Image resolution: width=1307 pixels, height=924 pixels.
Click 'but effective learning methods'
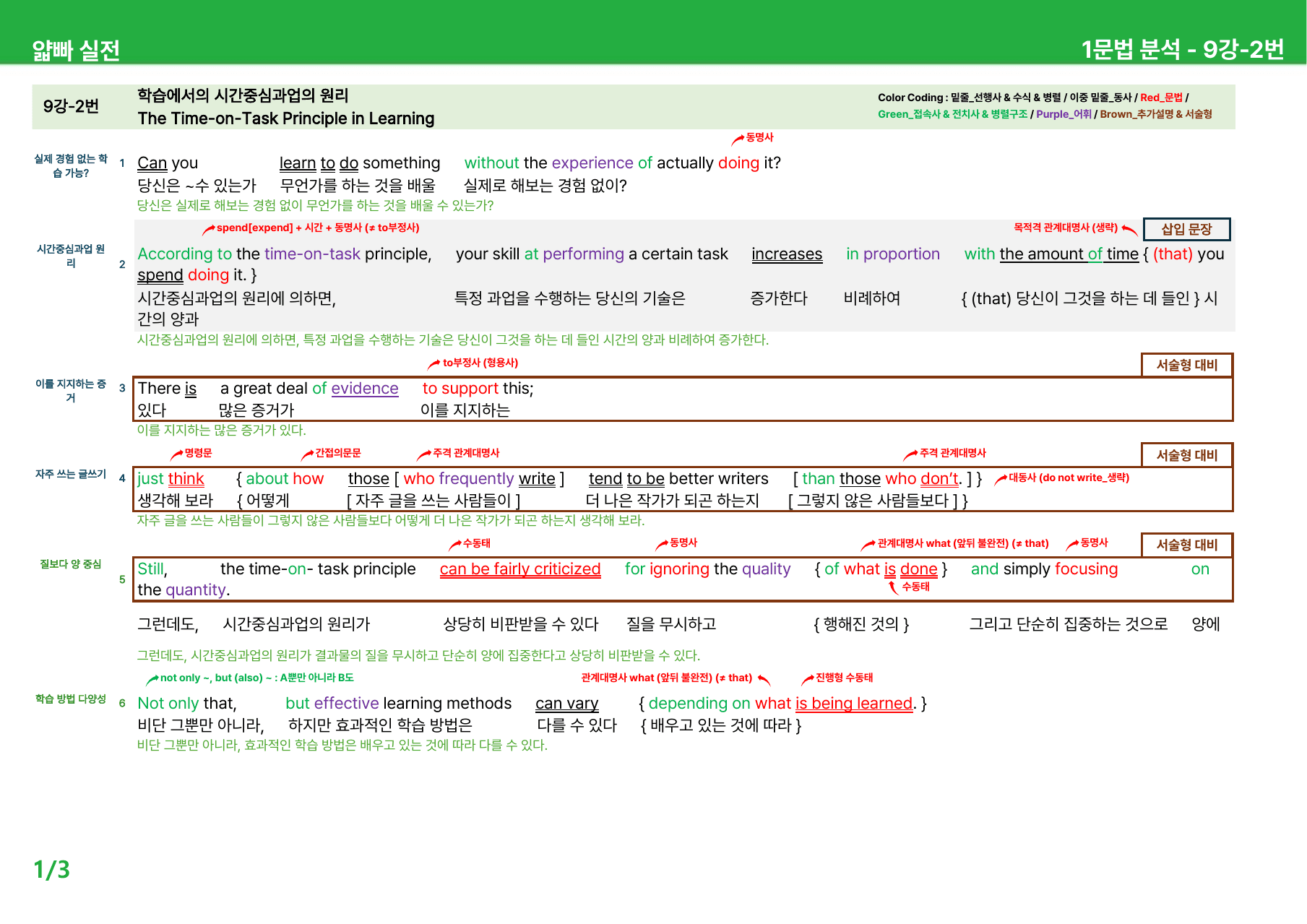coord(399,704)
